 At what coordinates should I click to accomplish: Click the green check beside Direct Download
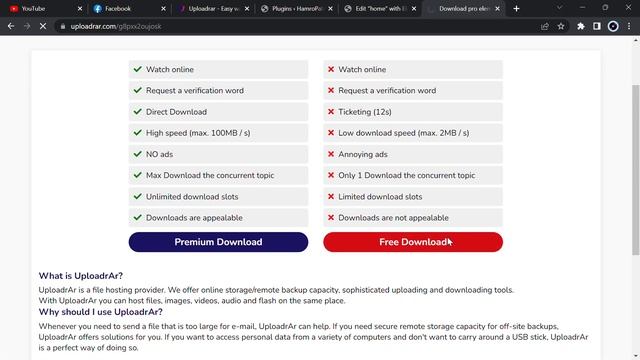tap(138, 111)
